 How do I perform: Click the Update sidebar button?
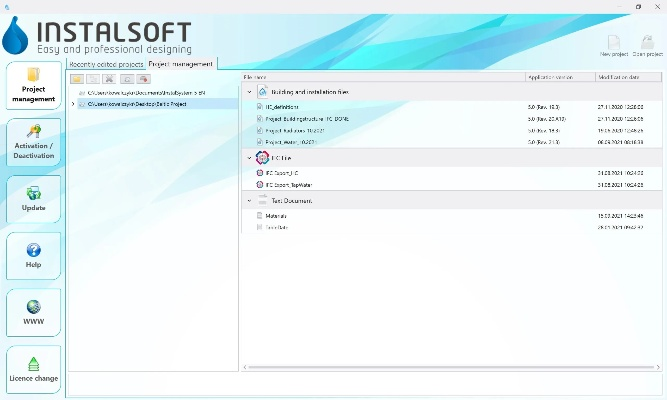pyautogui.click(x=33, y=199)
